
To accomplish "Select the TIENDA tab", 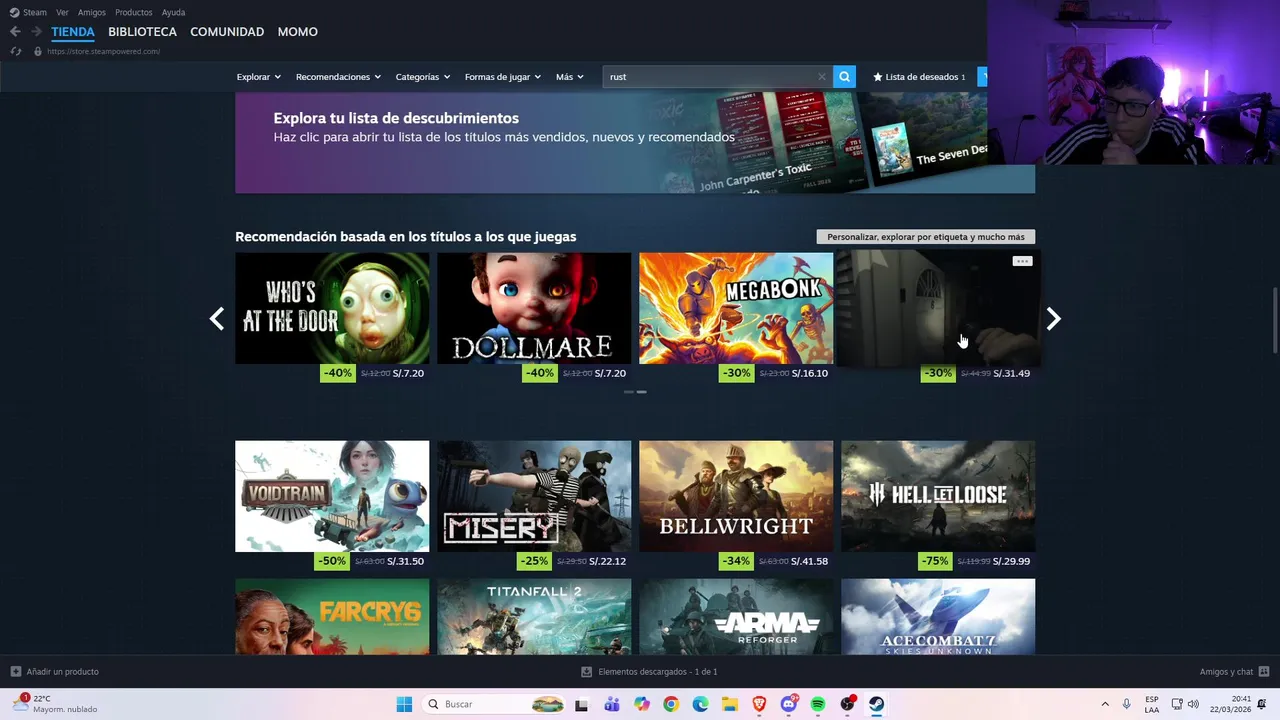I will tap(73, 32).
